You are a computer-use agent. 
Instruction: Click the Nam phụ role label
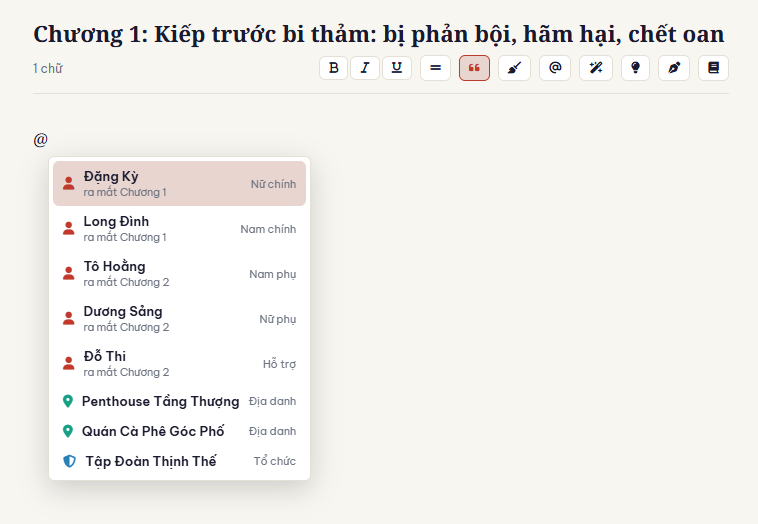click(273, 274)
